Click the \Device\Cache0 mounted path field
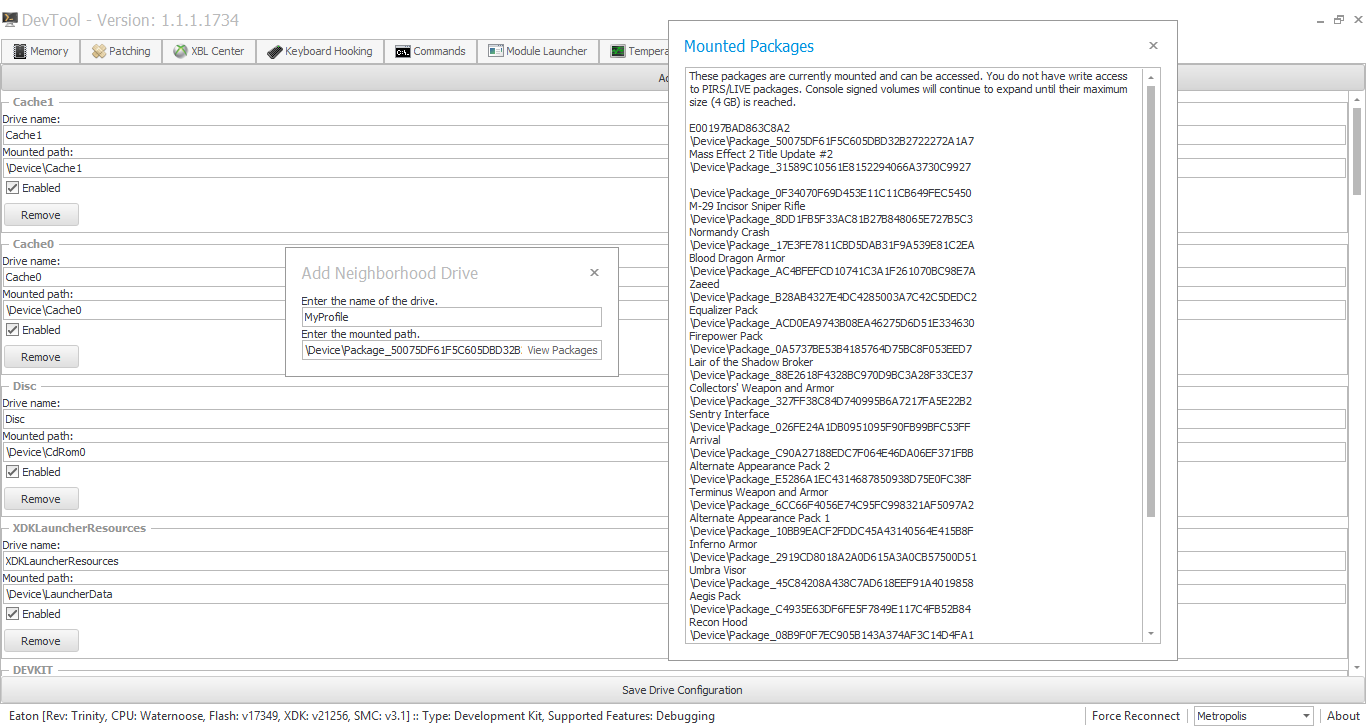This screenshot has height=728, width=1366. [x=143, y=310]
